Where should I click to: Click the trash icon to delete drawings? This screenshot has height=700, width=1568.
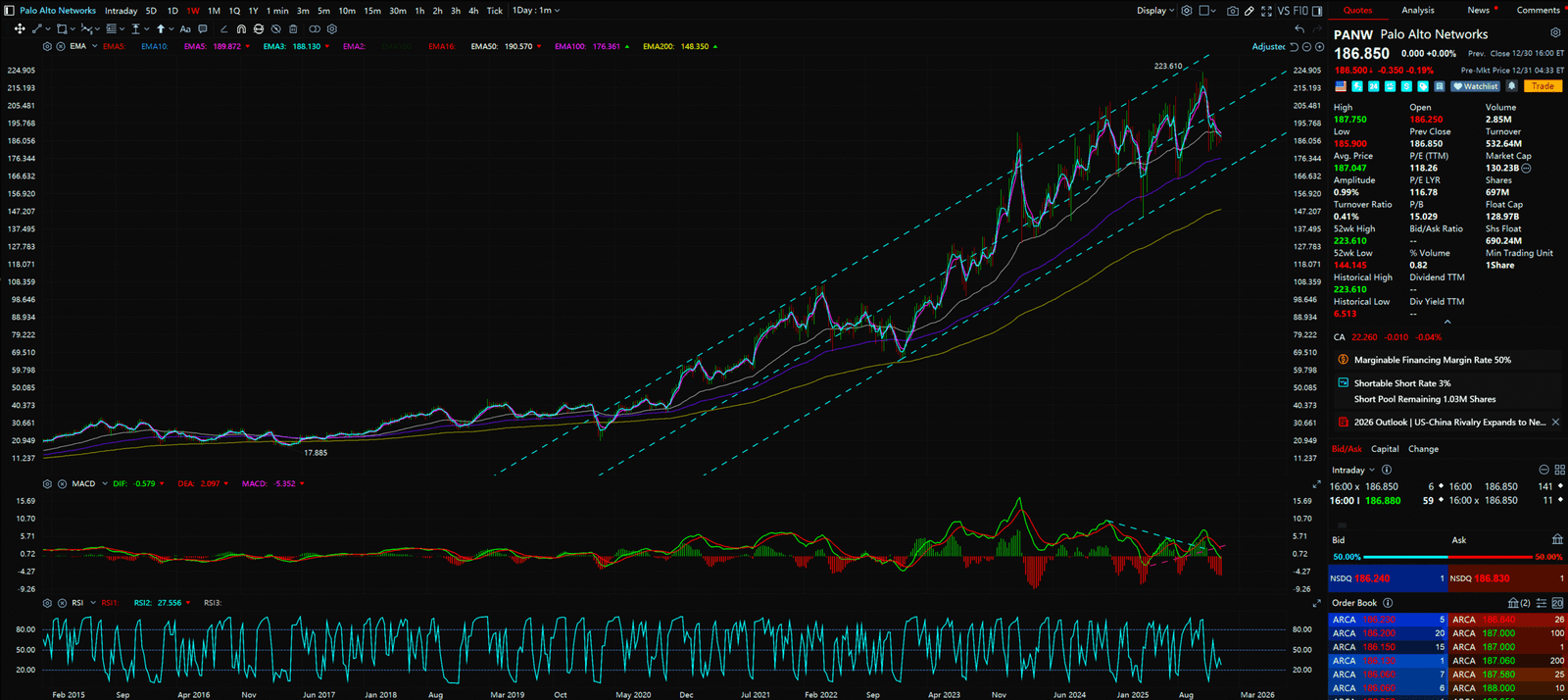[293, 29]
